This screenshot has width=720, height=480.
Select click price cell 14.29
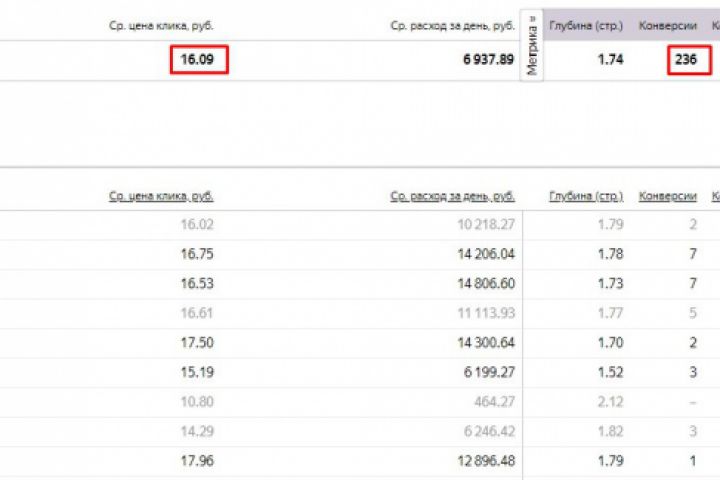tap(197, 431)
